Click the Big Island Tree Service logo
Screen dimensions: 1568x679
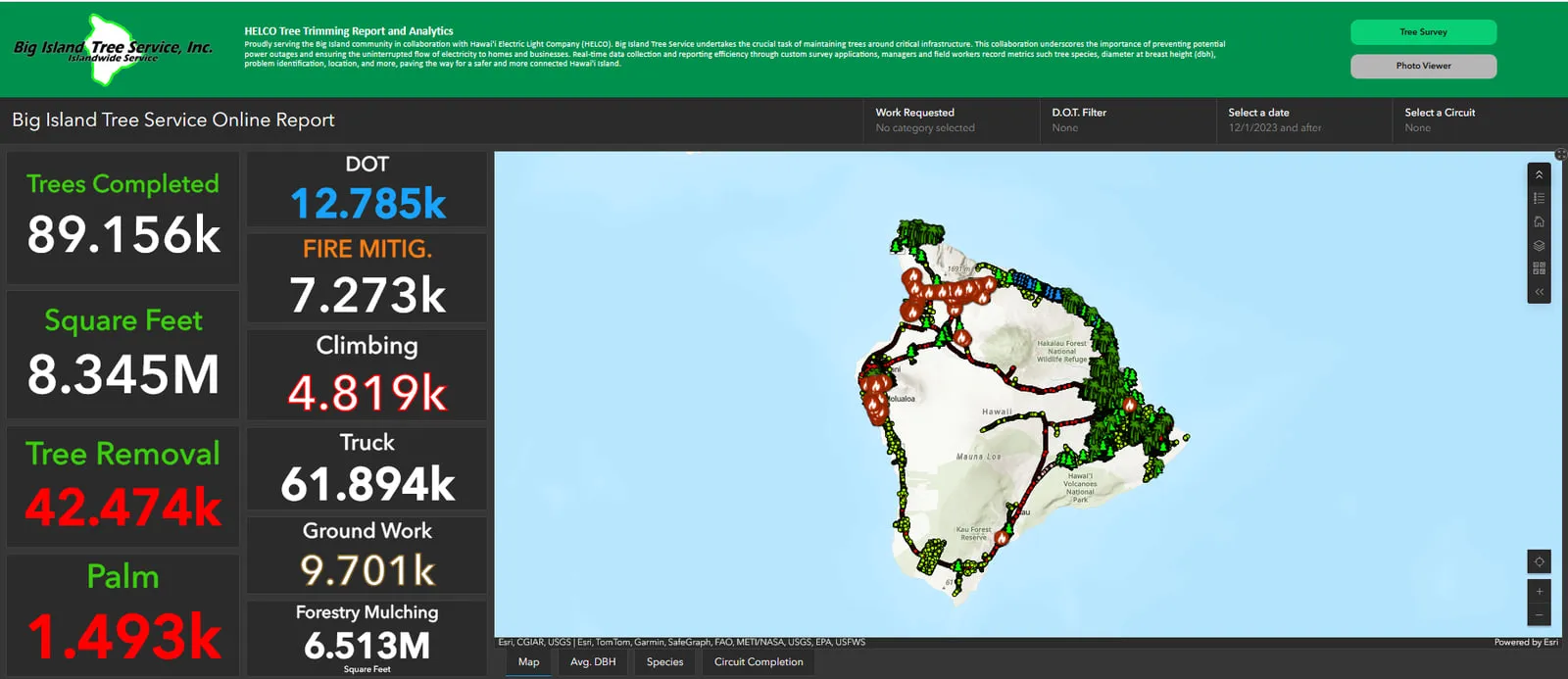(x=113, y=48)
